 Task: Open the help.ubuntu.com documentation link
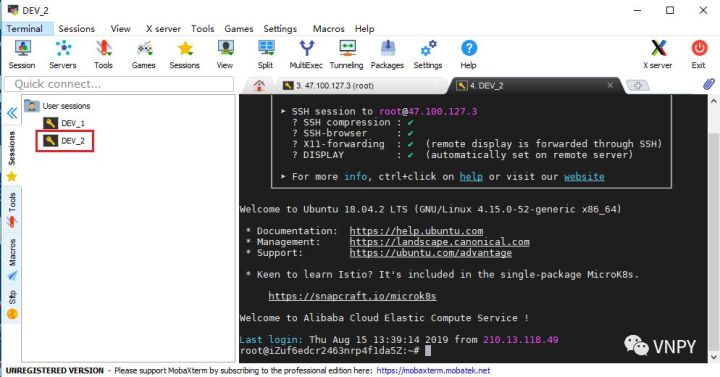click(416, 231)
